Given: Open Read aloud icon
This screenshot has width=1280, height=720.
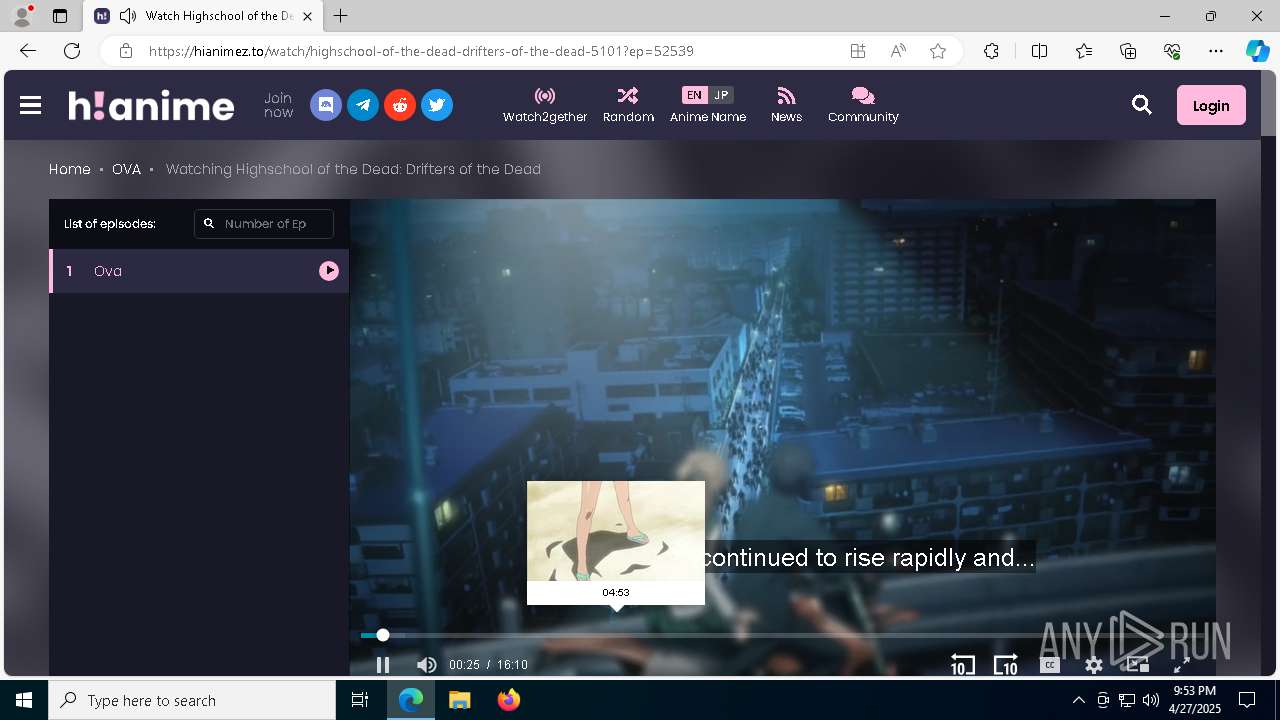Looking at the screenshot, I should (x=898, y=51).
